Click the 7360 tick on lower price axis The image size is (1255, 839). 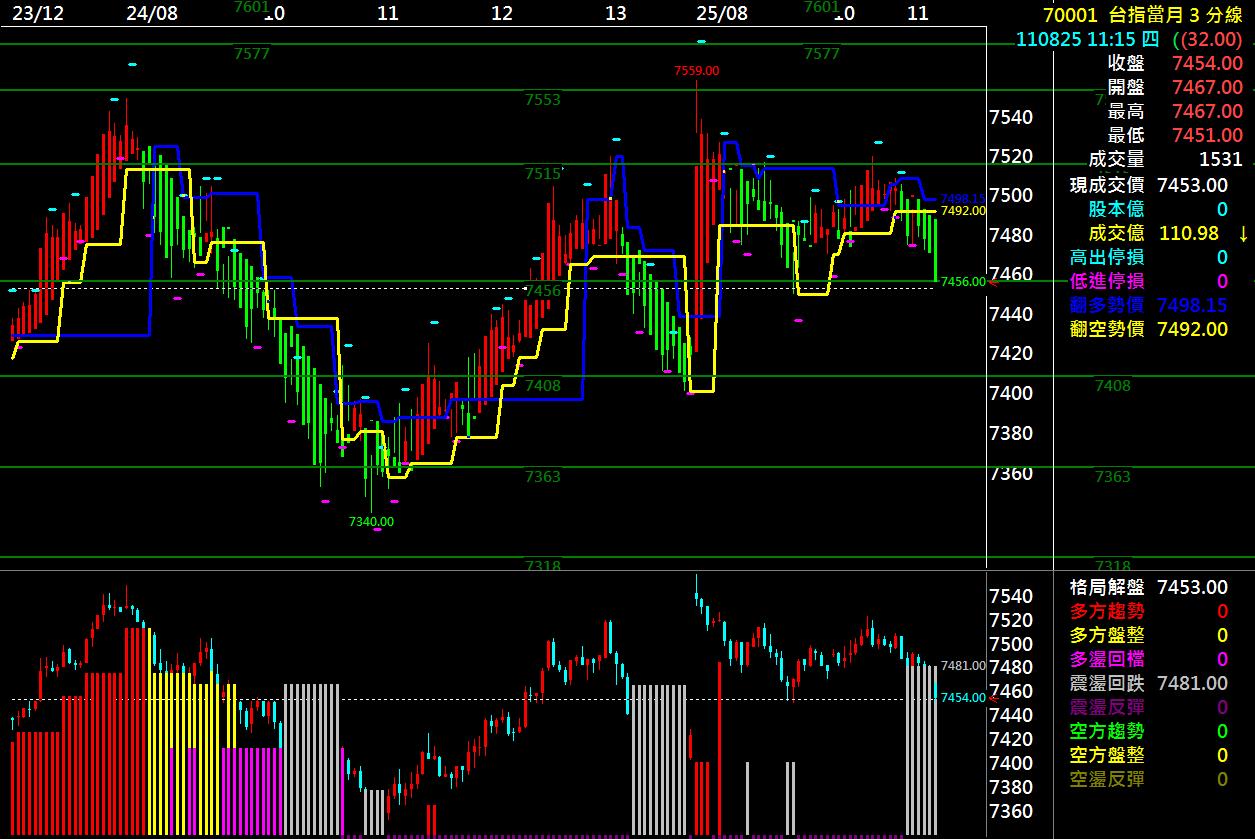(x=1011, y=811)
